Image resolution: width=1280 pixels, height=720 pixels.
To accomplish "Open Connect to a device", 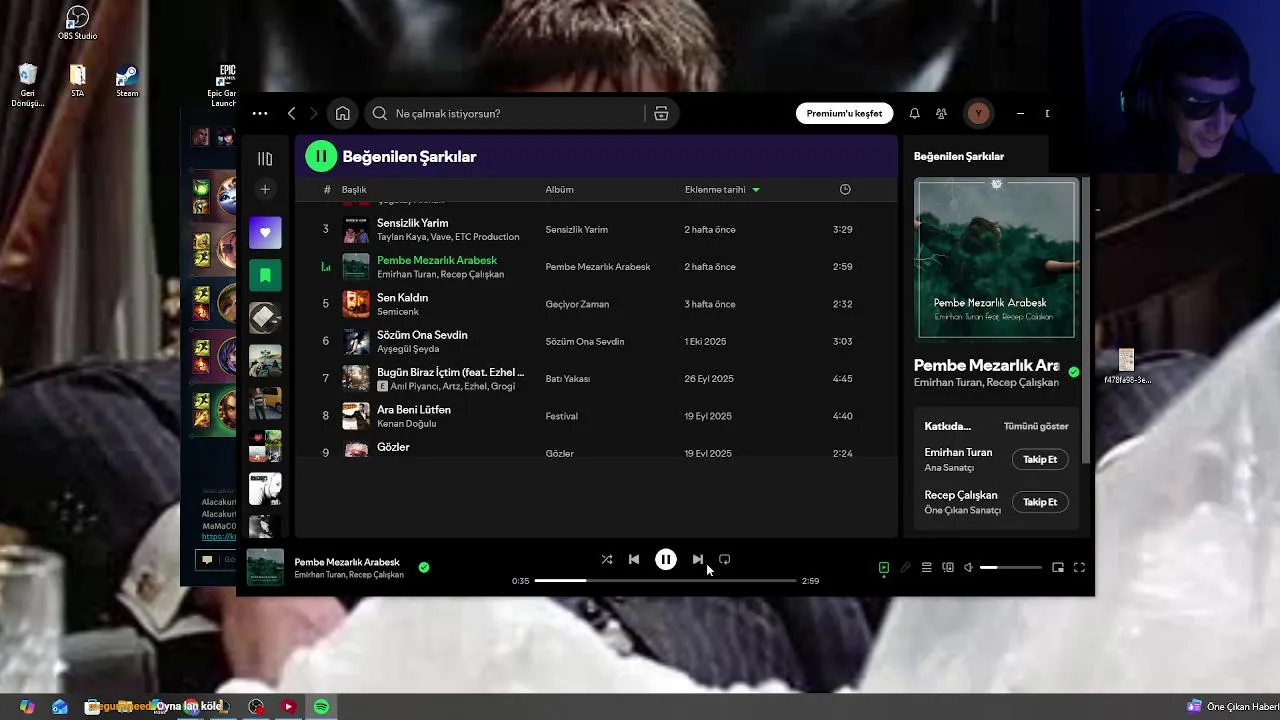I will pyautogui.click(x=948, y=568).
